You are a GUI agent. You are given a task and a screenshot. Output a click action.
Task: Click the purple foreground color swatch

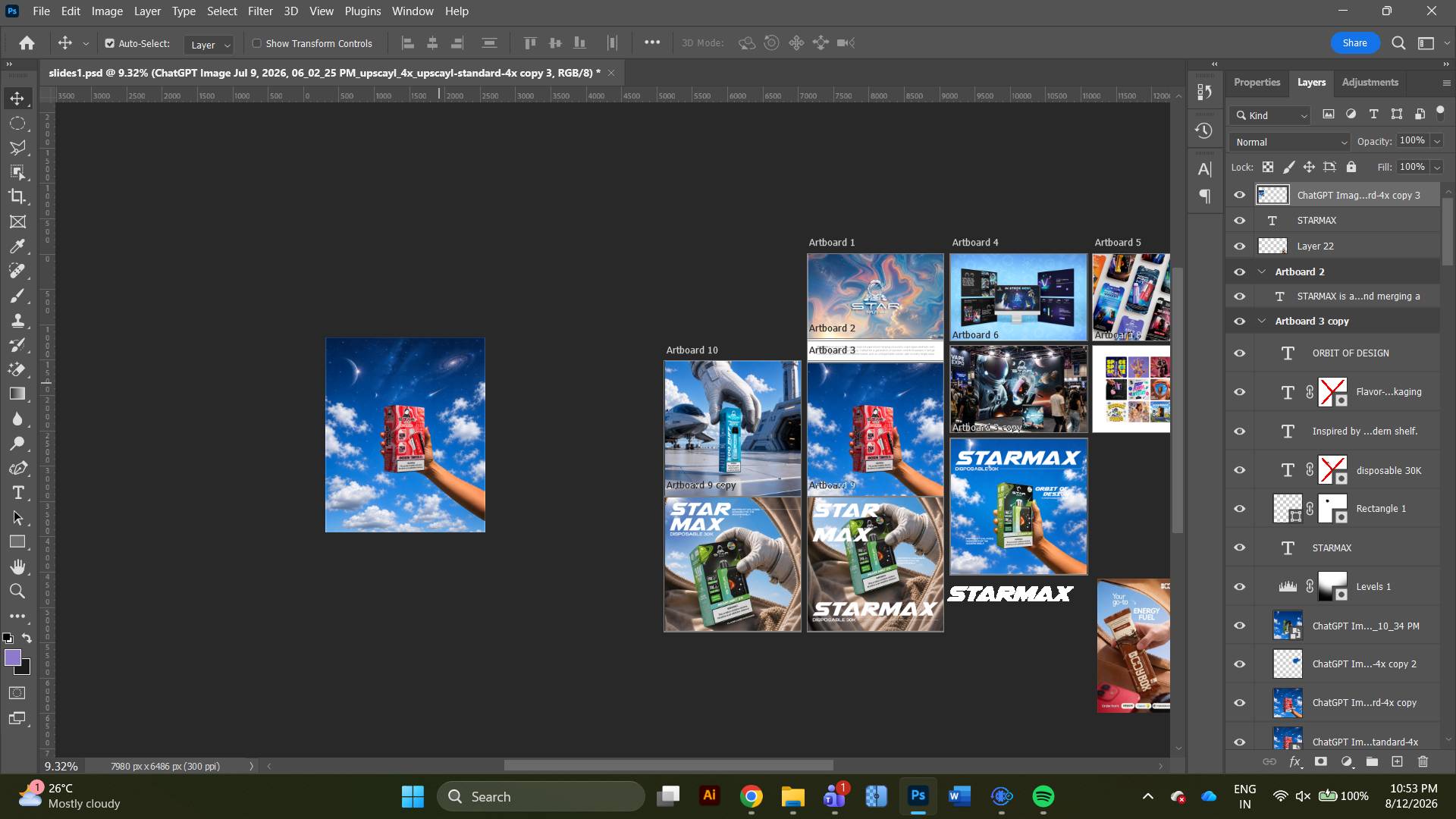13,657
